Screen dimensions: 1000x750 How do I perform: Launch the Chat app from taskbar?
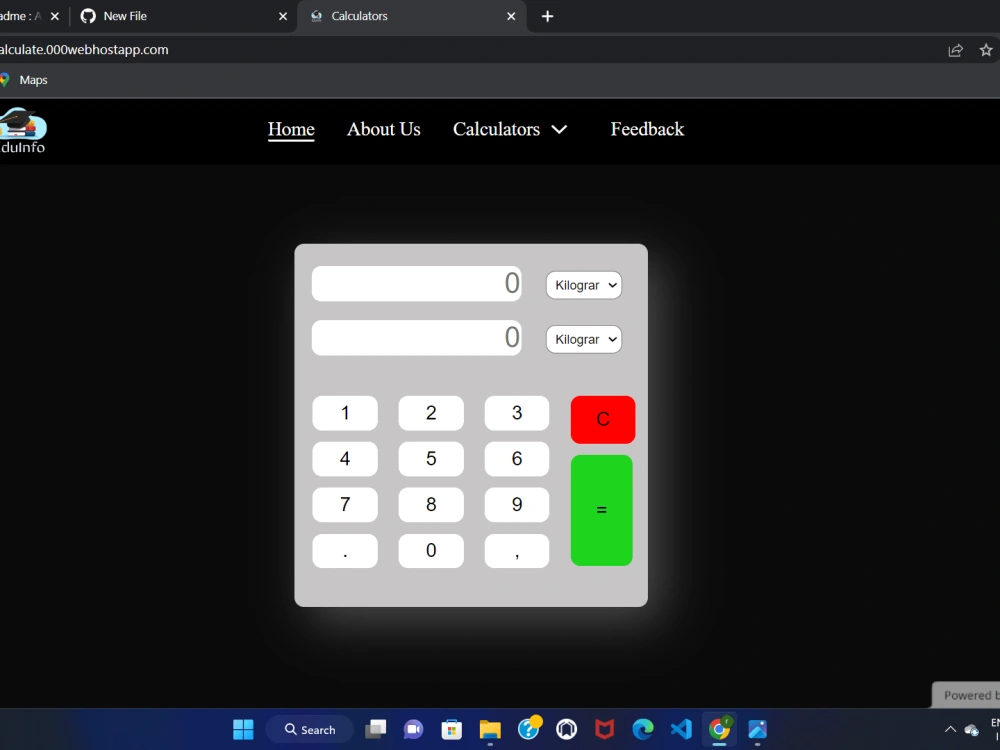coord(413,729)
